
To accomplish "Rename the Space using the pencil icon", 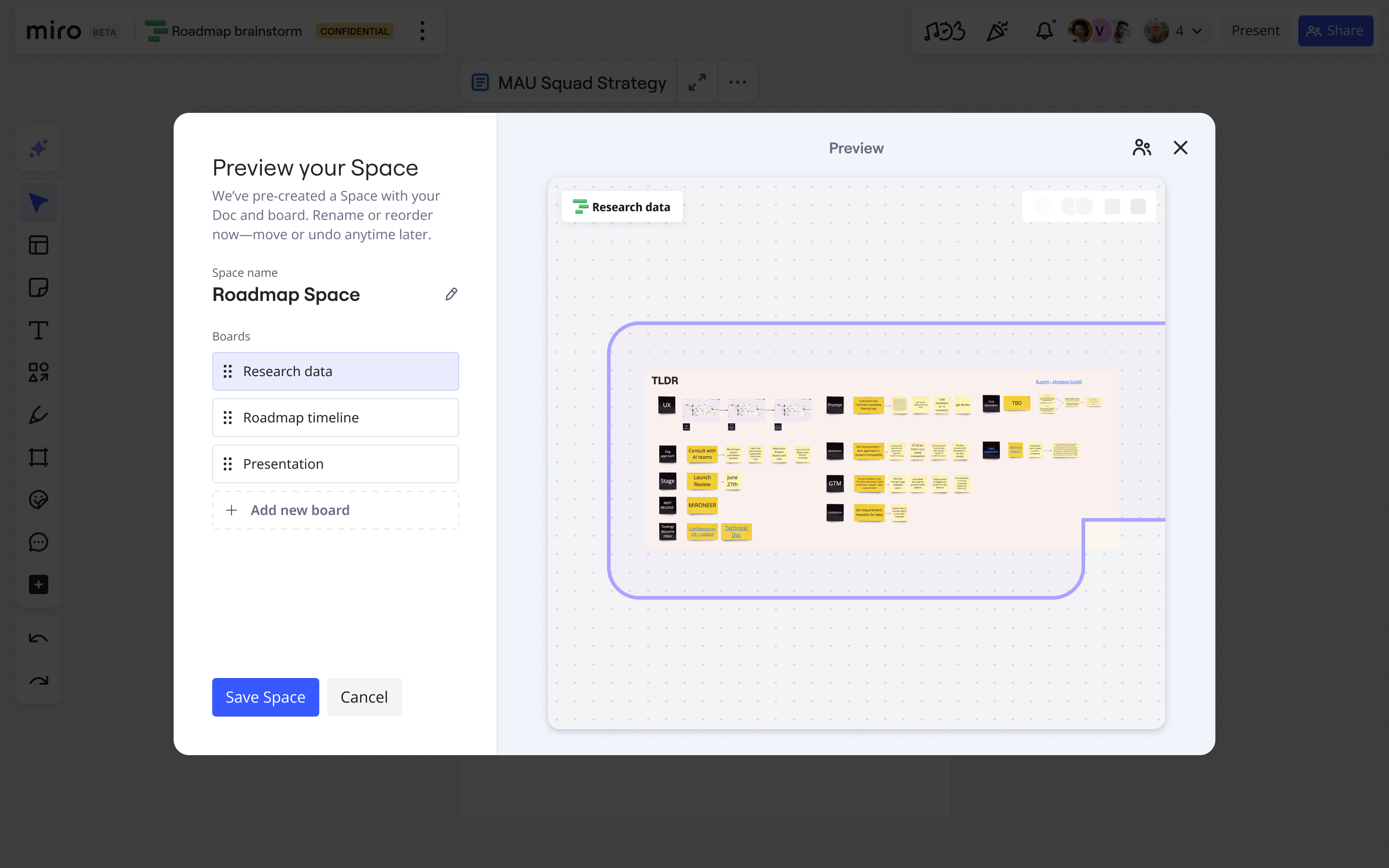I will point(451,294).
